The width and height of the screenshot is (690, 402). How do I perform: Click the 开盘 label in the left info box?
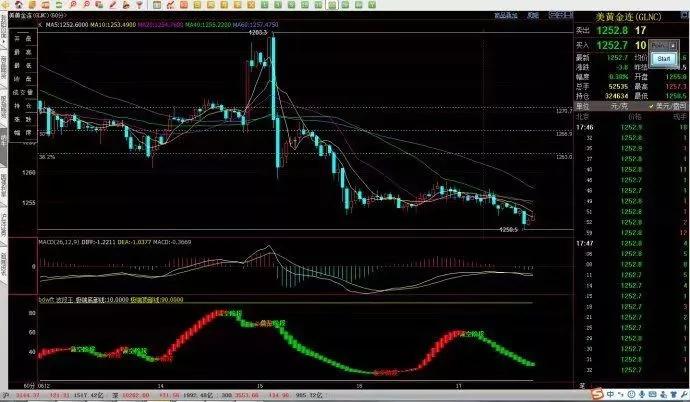[22, 39]
